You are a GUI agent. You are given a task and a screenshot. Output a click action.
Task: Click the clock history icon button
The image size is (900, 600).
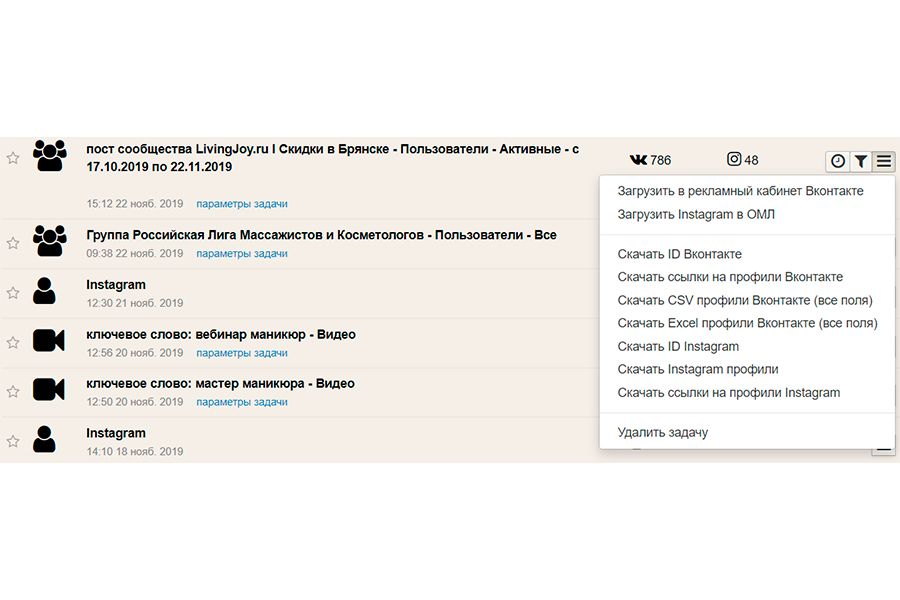tap(837, 161)
